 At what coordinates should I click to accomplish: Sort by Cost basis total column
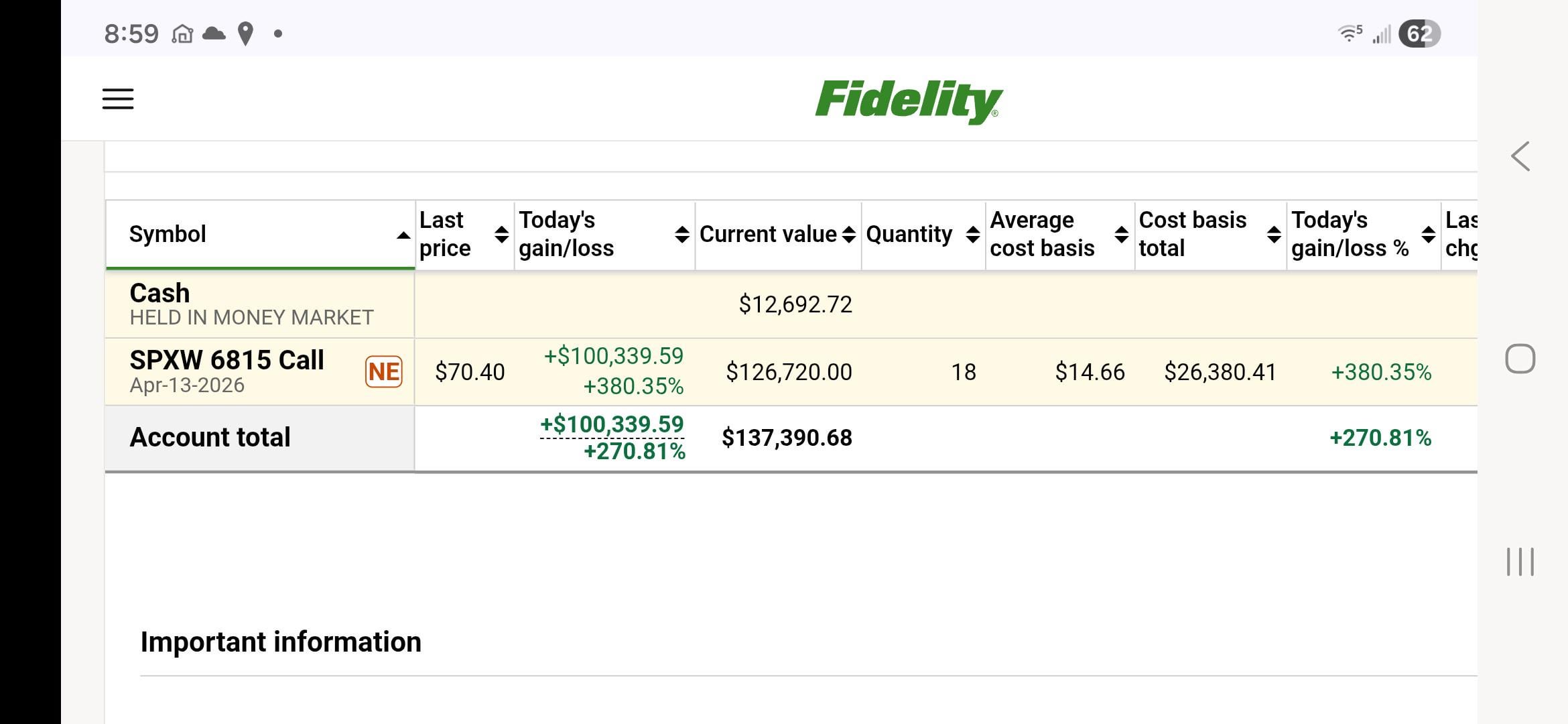[x=1274, y=235]
